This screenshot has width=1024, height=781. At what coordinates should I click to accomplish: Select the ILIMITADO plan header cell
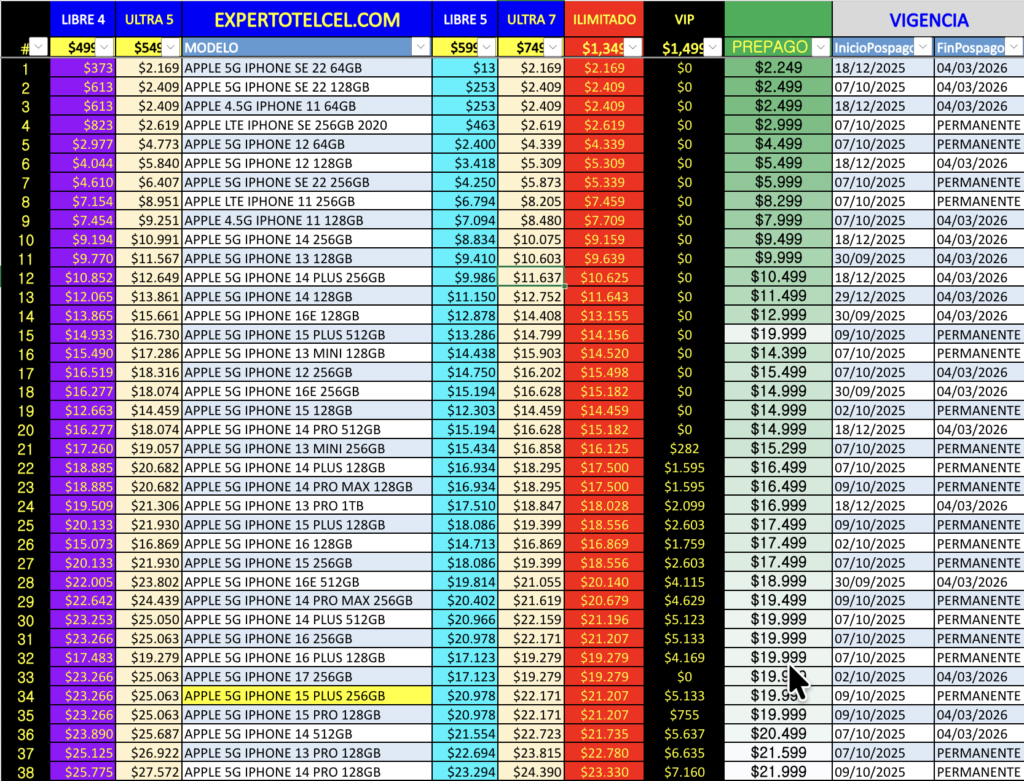[602, 19]
